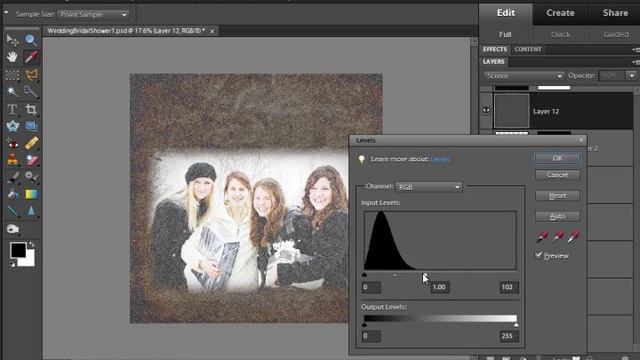Select the Rectangular Marquee tool
The width and height of the screenshot is (640, 360).
[12, 75]
